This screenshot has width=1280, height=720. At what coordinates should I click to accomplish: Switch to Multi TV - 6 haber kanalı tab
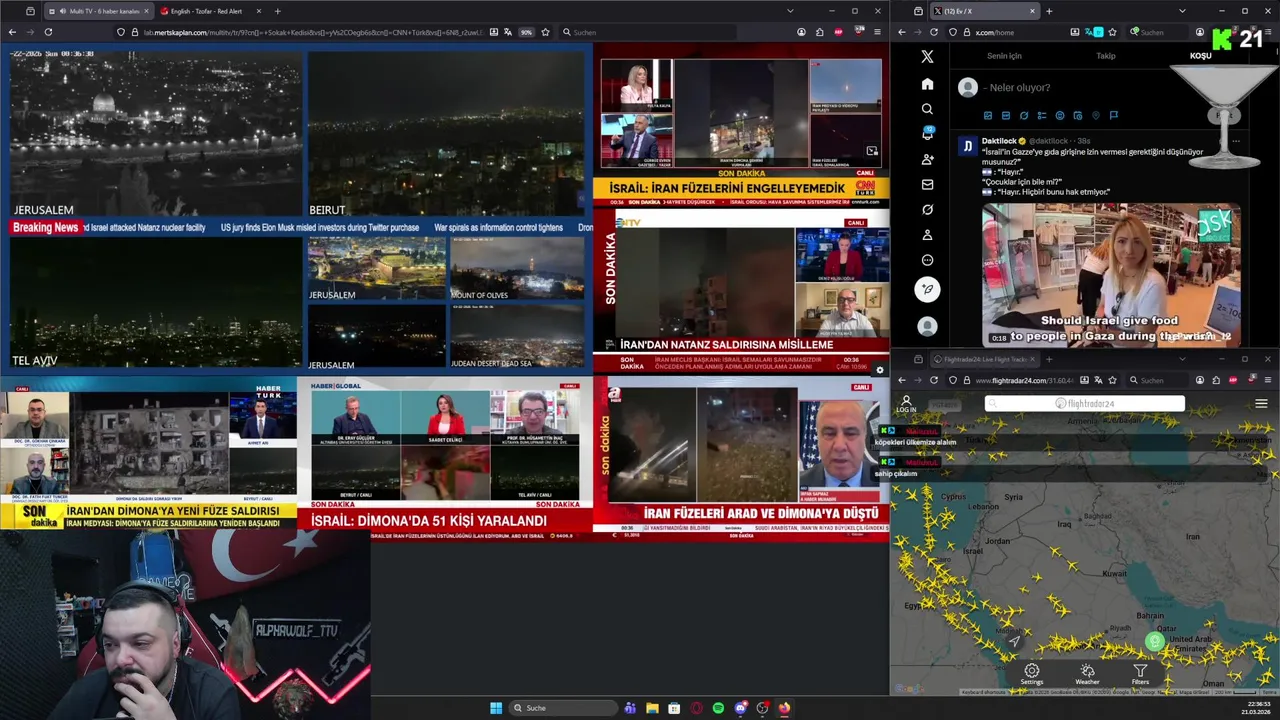(98, 11)
